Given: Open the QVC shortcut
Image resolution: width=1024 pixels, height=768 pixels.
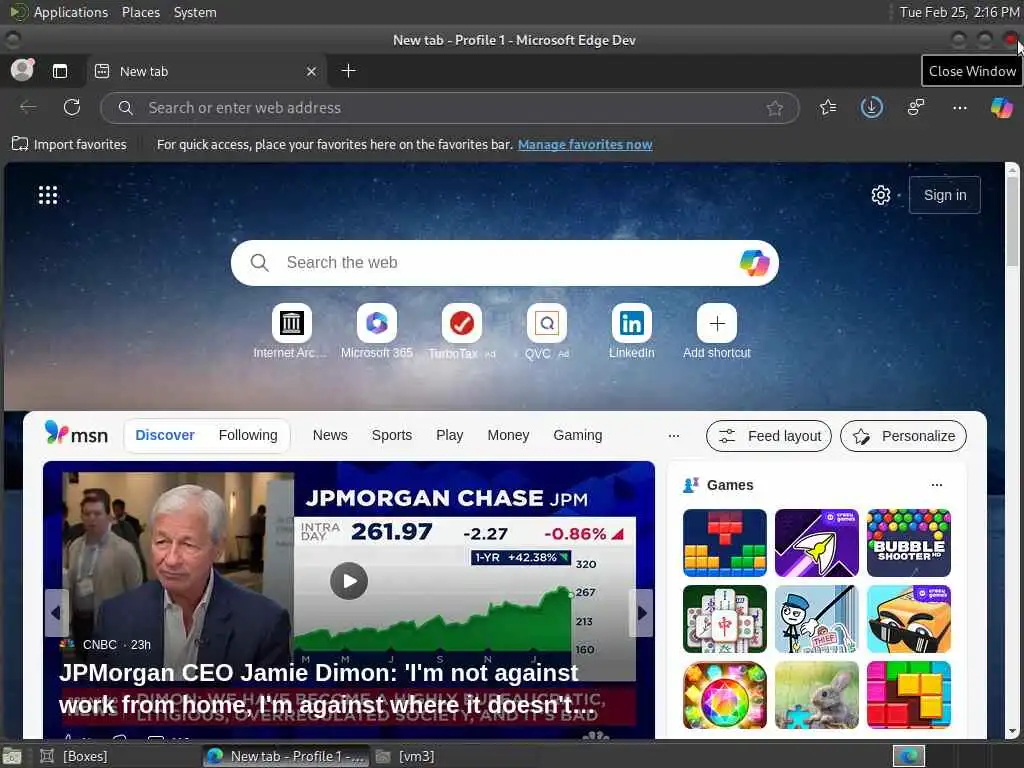Looking at the screenshot, I should point(547,331).
